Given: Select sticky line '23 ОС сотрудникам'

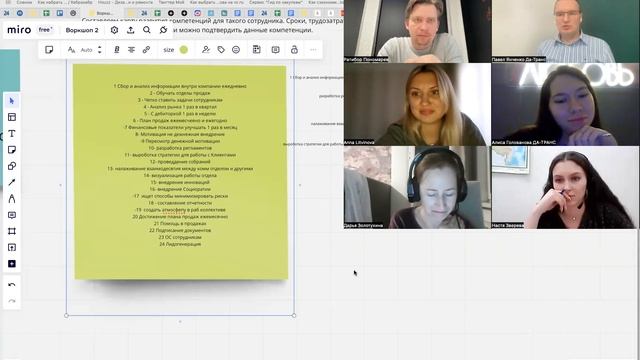Looking at the screenshot, I should [180, 237].
